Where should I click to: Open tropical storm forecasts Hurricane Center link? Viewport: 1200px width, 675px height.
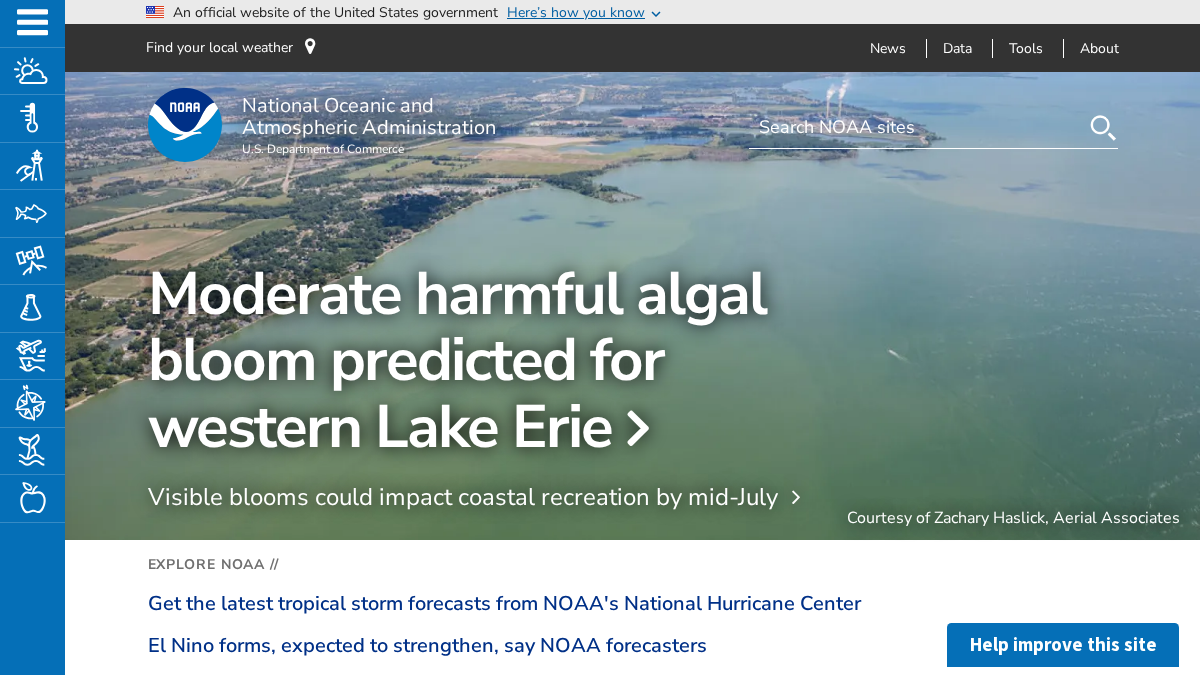pos(504,604)
